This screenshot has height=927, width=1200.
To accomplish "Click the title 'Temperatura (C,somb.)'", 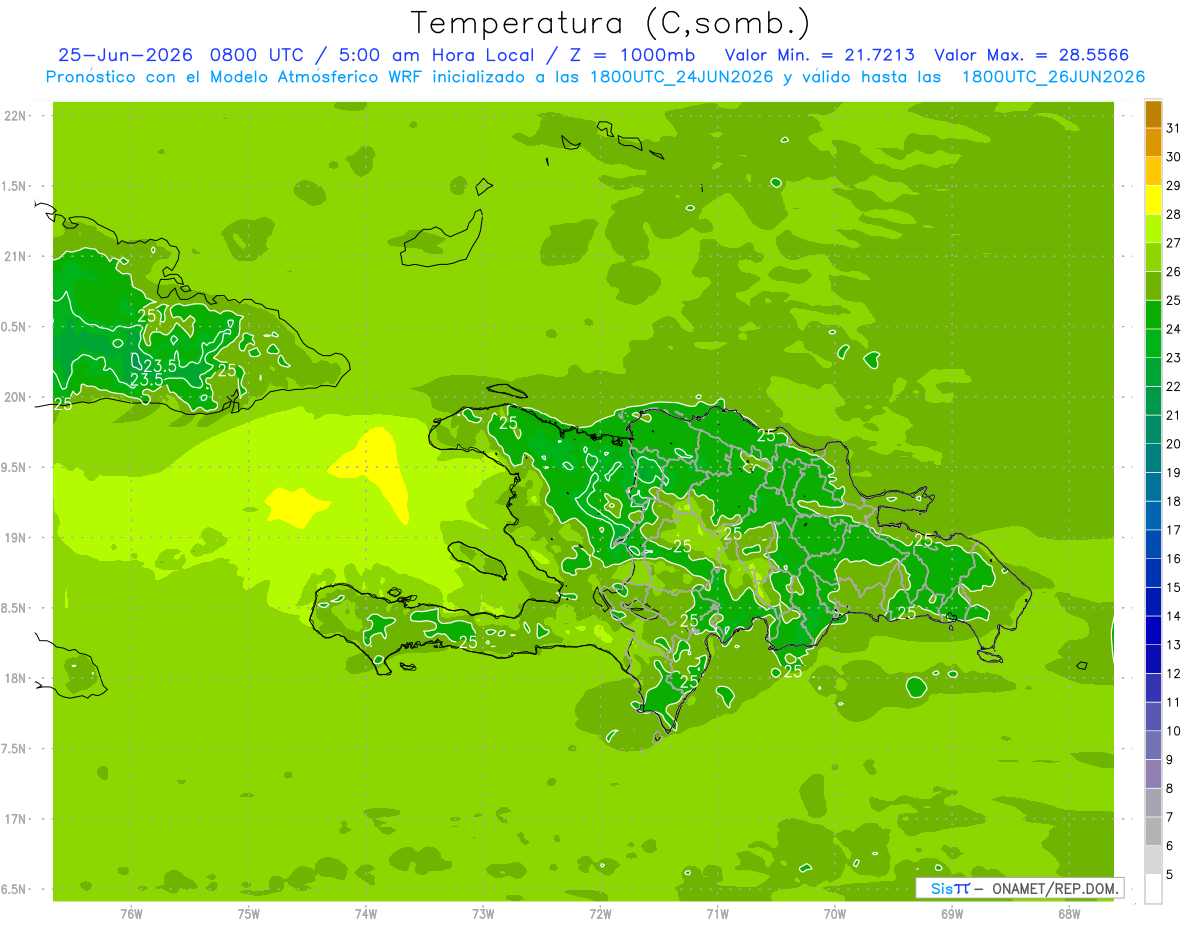I will pos(611,24).
